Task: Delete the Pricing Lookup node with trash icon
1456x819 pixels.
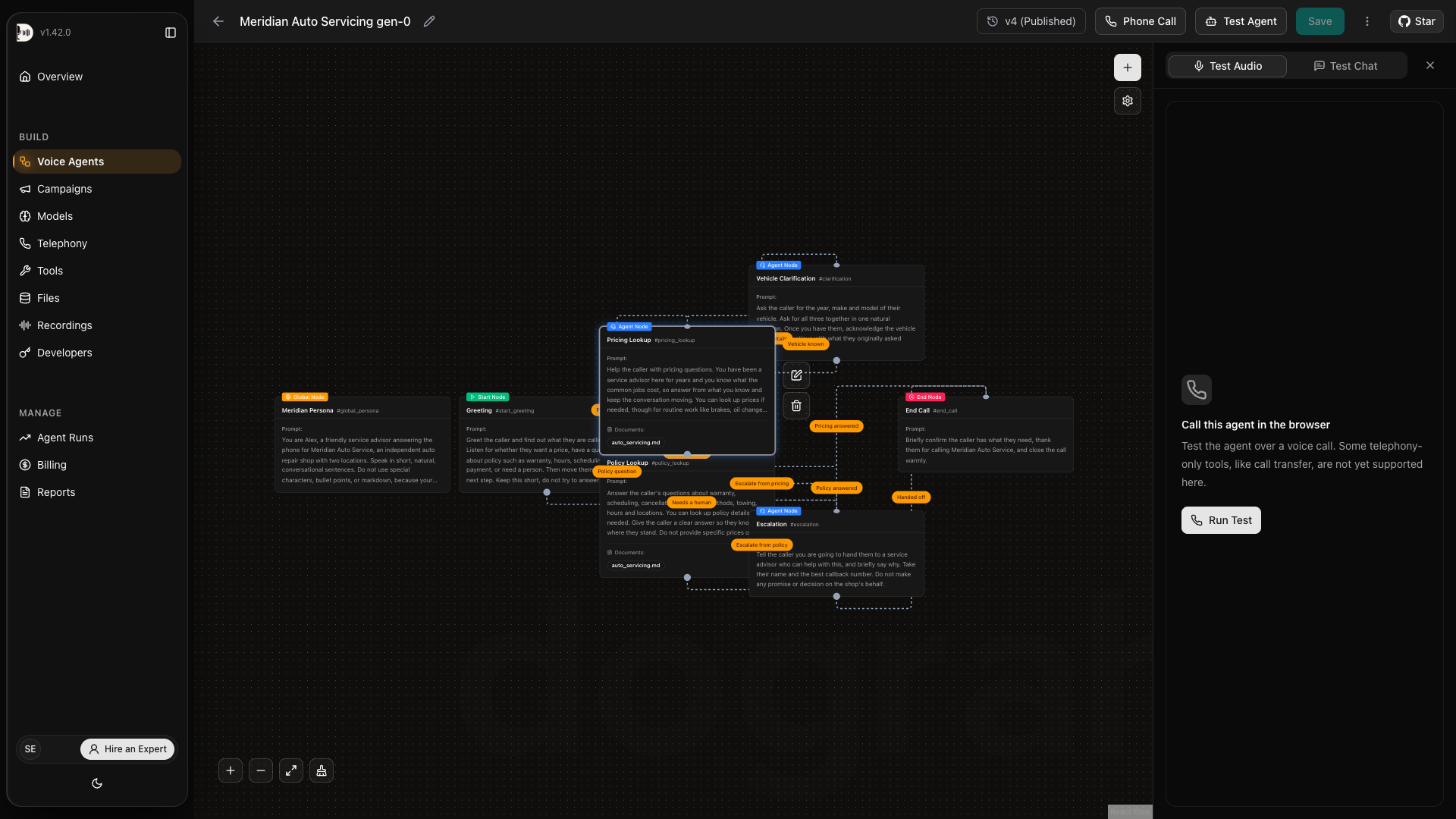Action: coord(796,406)
